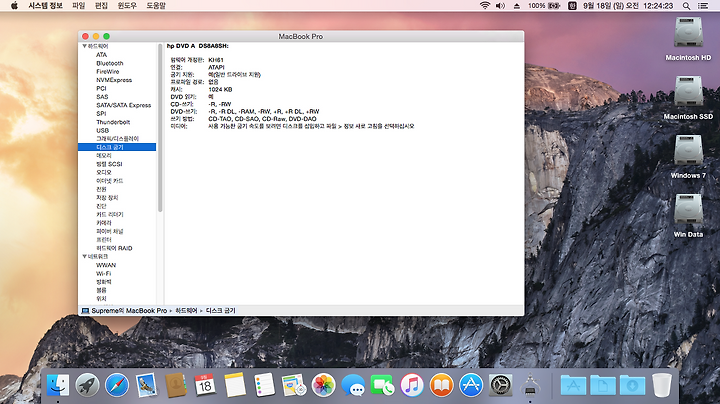
Task: Open Photos colorful flower icon
Action: [x=324, y=385]
